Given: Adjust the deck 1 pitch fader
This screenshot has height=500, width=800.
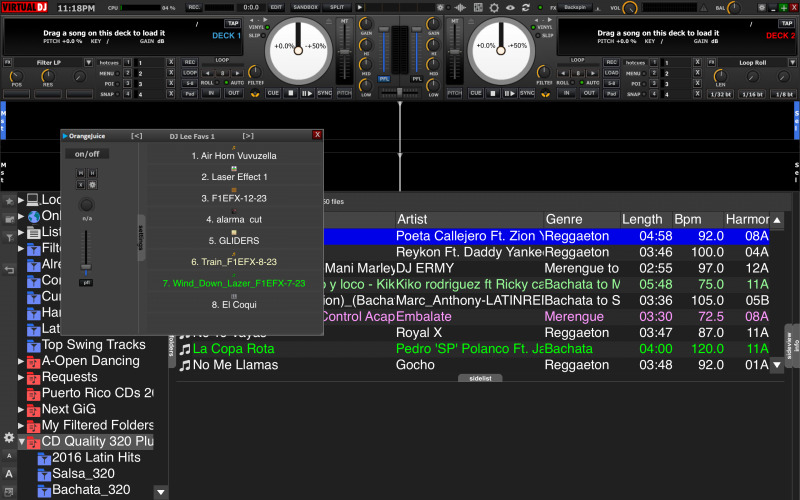Looking at the screenshot, I should pos(345,52).
